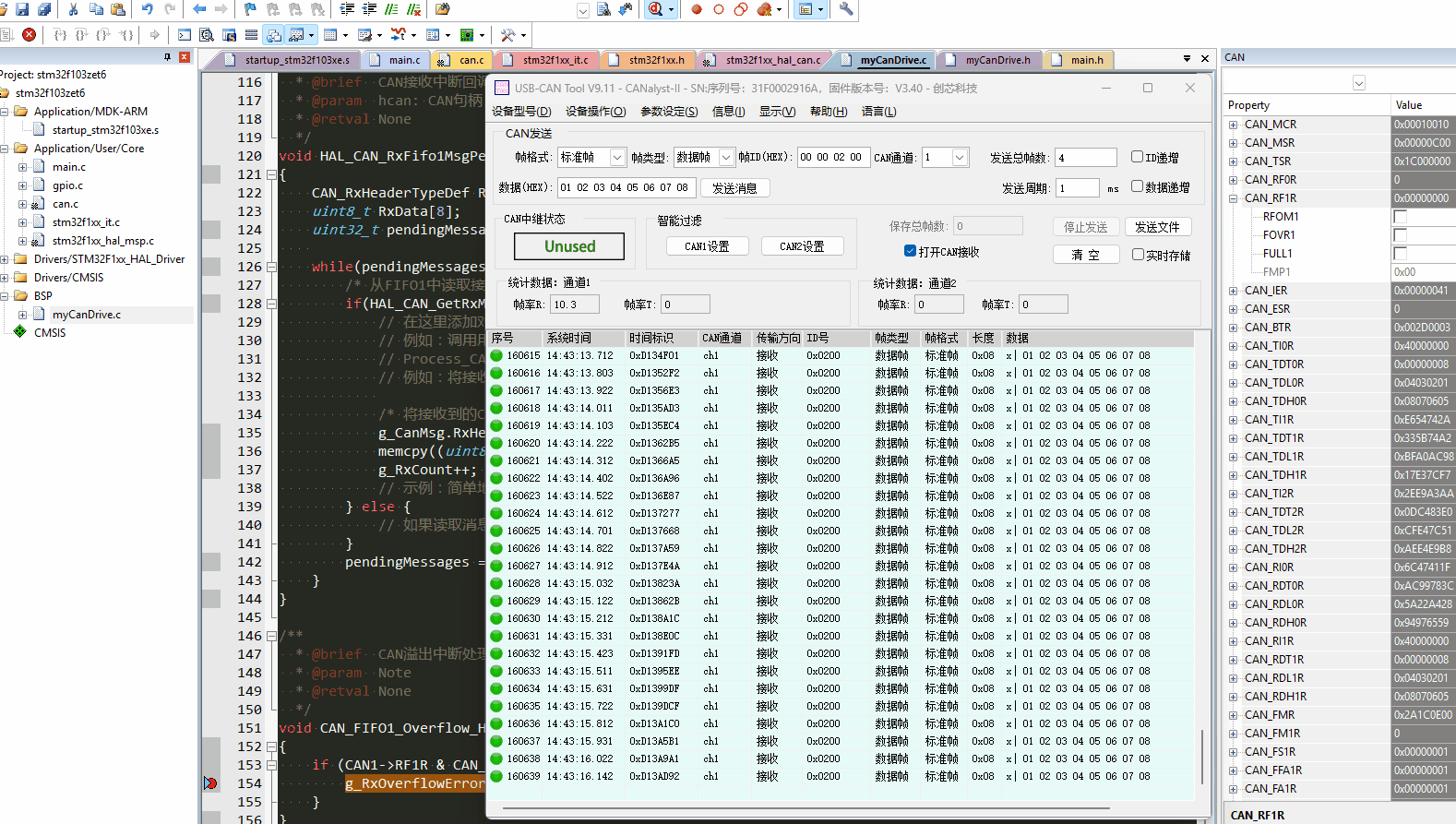The image size is (1456, 824).
Task: Toggle the FULL1 bit checkbox
Action: pyautogui.click(x=1400, y=254)
